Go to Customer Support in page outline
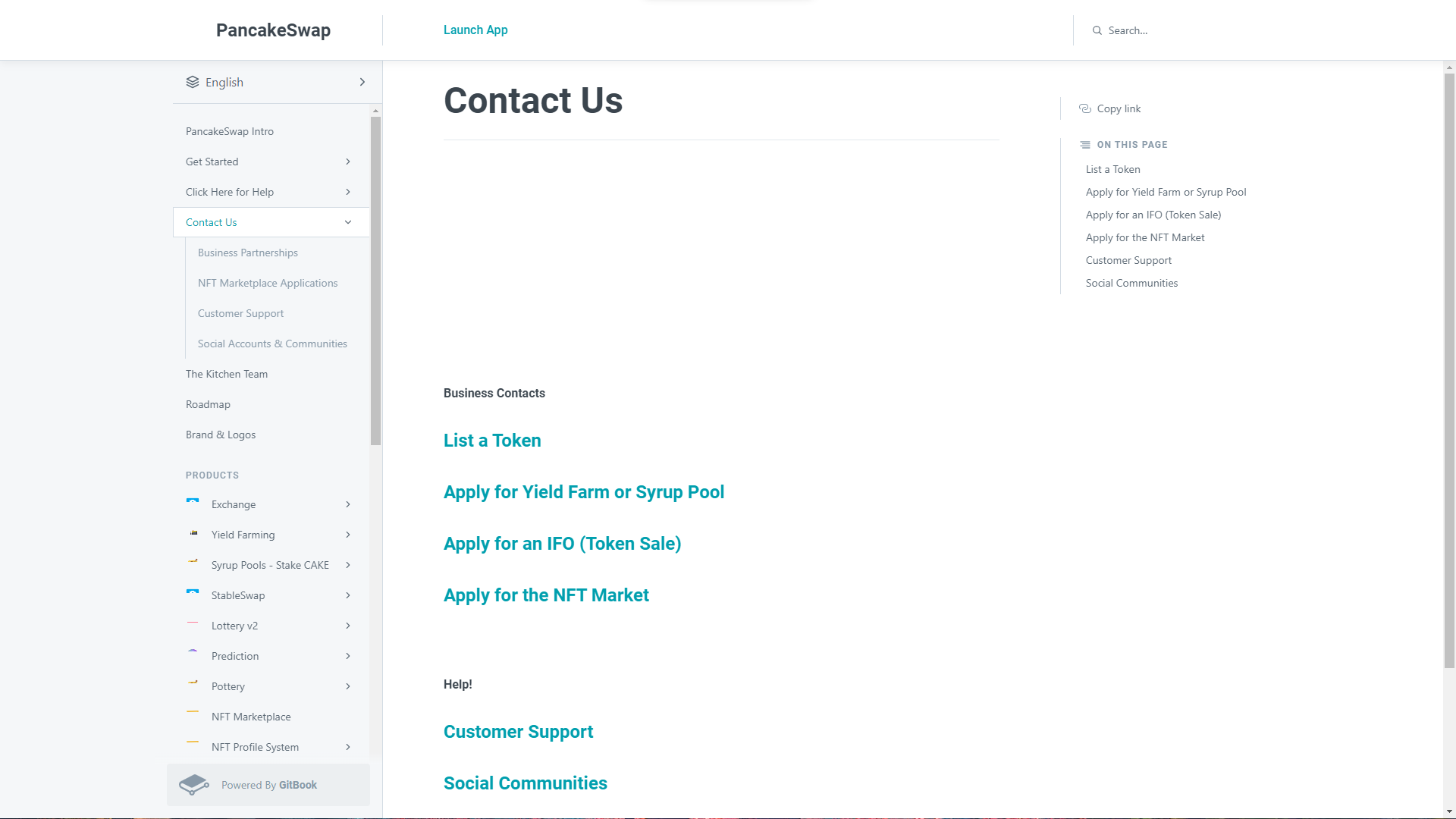Image resolution: width=1456 pixels, height=819 pixels. click(1128, 260)
